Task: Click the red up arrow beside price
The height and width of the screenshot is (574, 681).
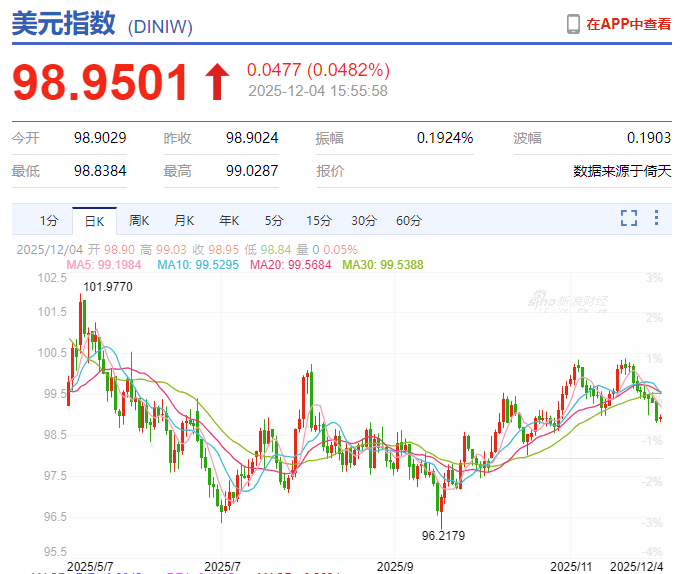Action: [216, 83]
